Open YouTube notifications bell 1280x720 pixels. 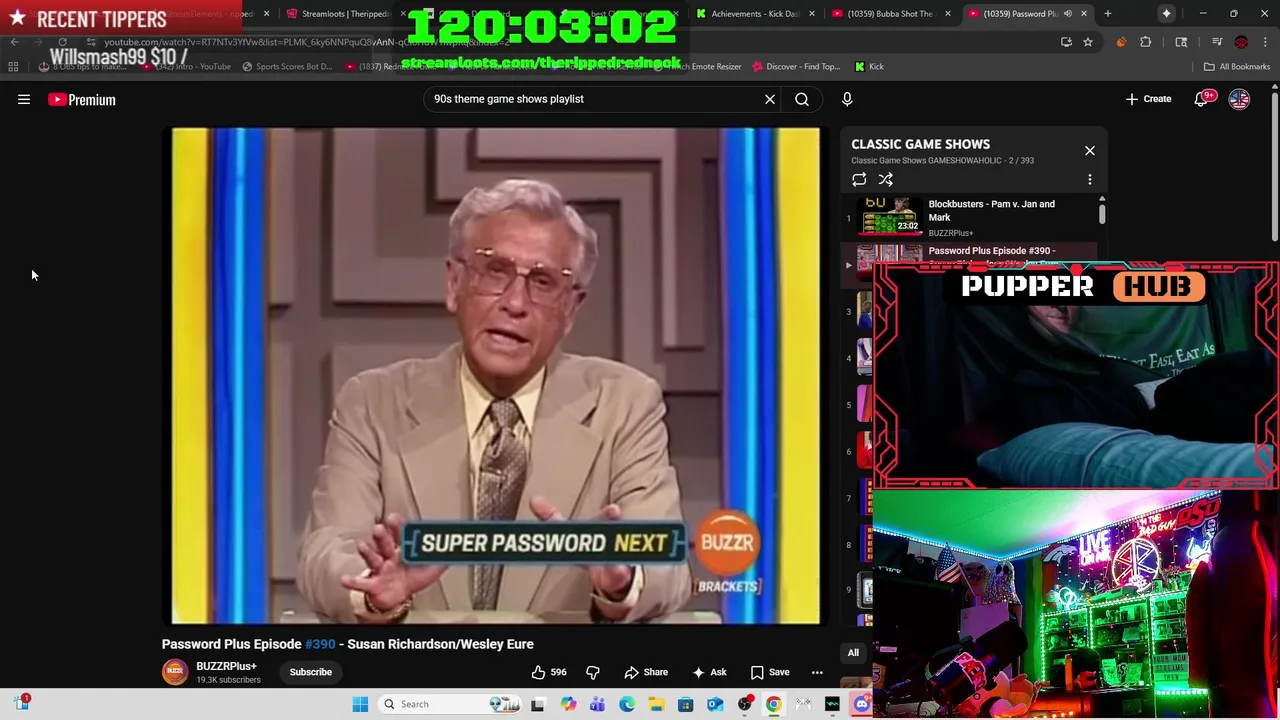(x=1201, y=99)
